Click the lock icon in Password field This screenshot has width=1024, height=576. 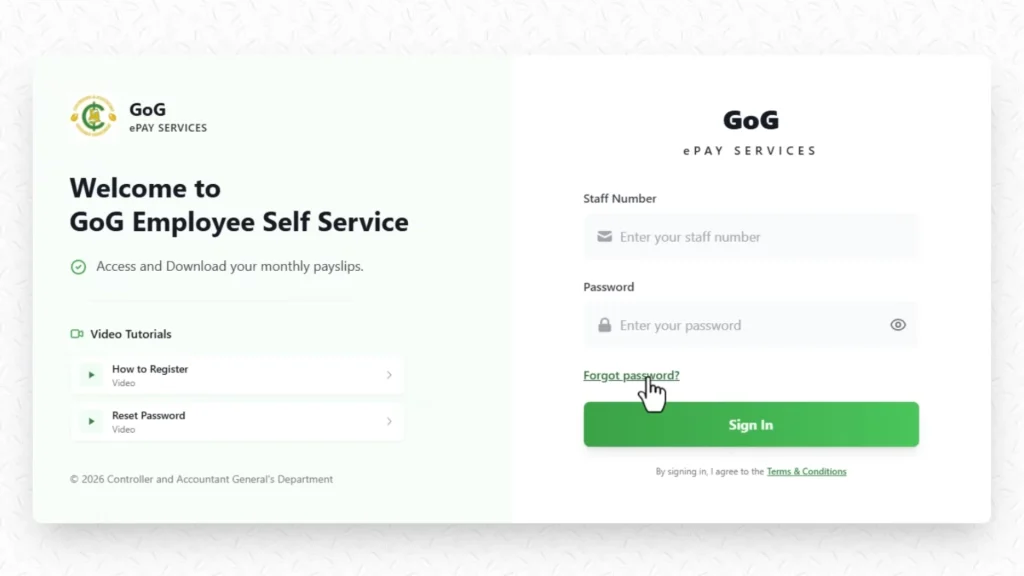604,325
